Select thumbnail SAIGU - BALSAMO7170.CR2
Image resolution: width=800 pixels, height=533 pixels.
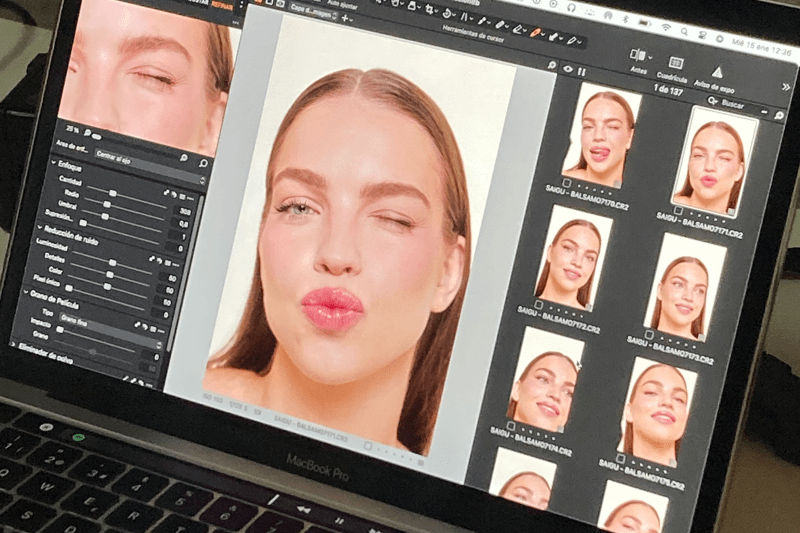600,134
